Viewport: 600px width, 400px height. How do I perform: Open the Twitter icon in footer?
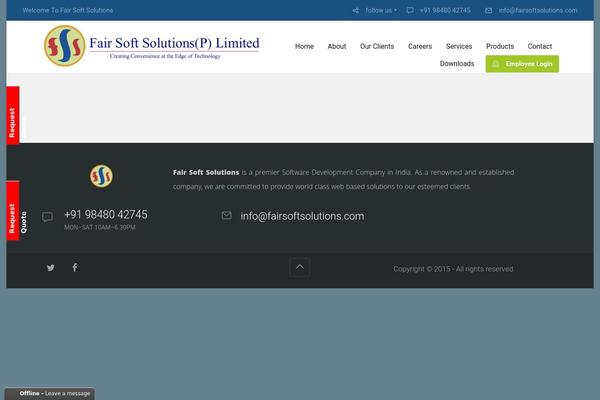(51, 268)
